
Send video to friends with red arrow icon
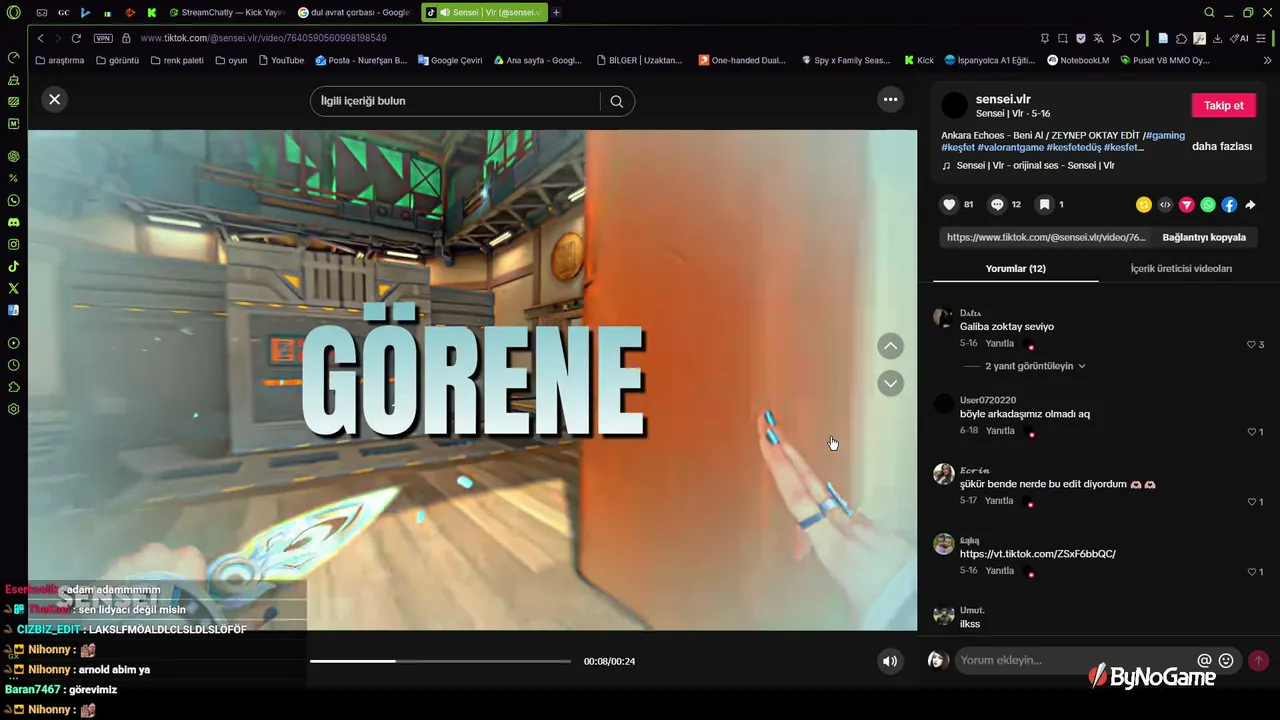click(1186, 205)
